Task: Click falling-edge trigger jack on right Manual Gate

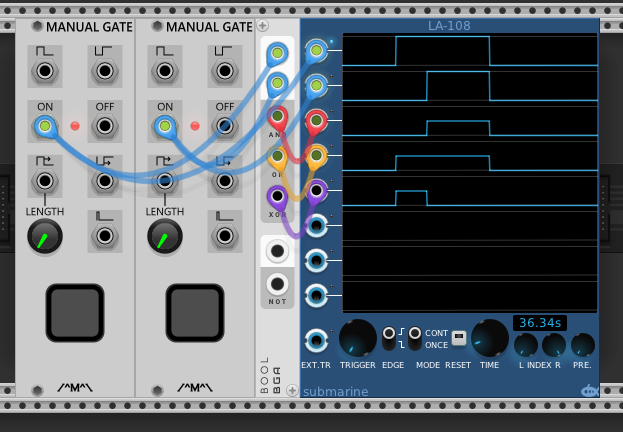Action: tap(225, 181)
